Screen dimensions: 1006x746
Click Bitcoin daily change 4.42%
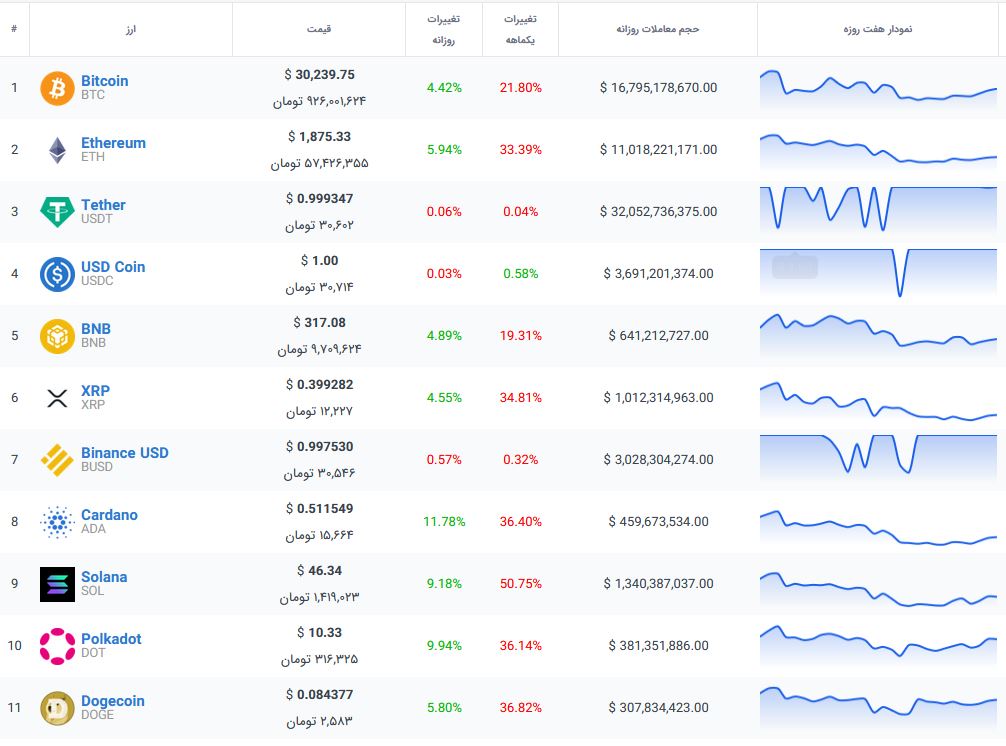click(x=444, y=88)
